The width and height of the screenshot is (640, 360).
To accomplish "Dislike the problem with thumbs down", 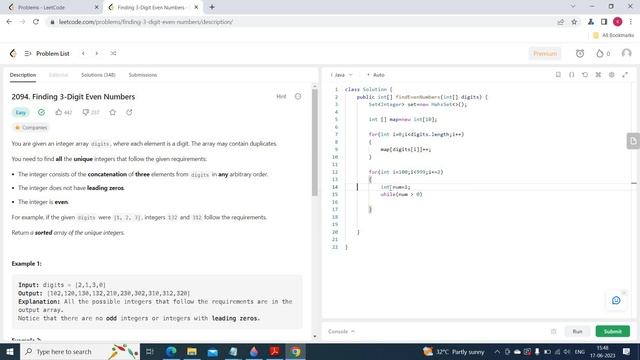I will [85, 112].
